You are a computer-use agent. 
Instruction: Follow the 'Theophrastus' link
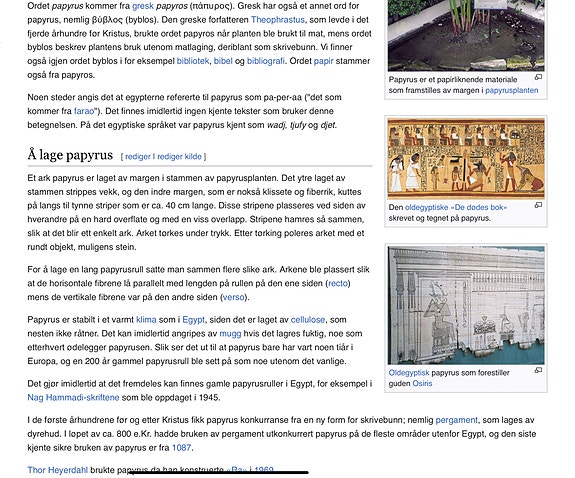click(x=278, y=20)
